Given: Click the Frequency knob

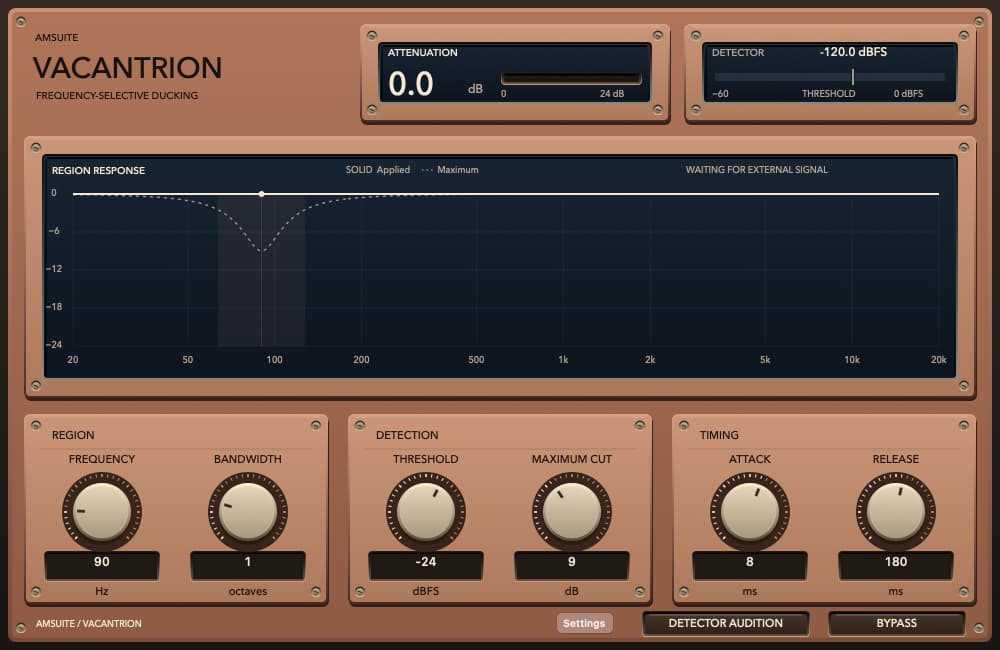Looking at the screenshot, I should tap(101, 512).
